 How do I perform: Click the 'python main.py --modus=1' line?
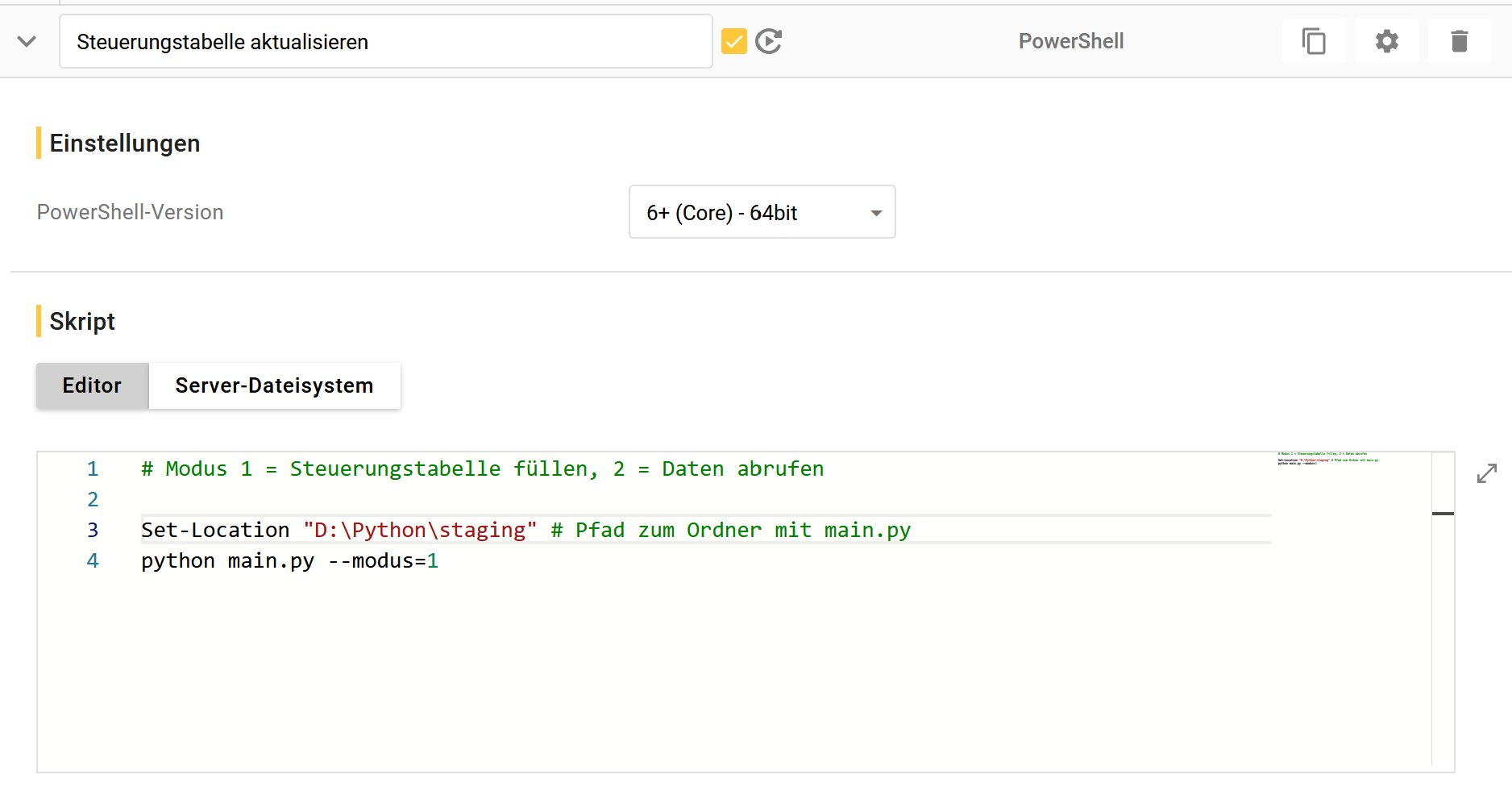click(x=290, y=560)
